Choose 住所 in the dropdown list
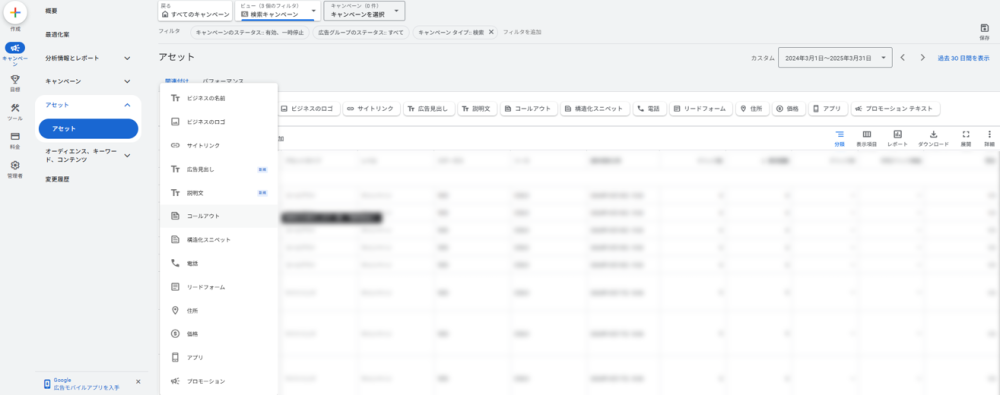Viewport: 1000px width, 395px height. (x=219, y=310)
